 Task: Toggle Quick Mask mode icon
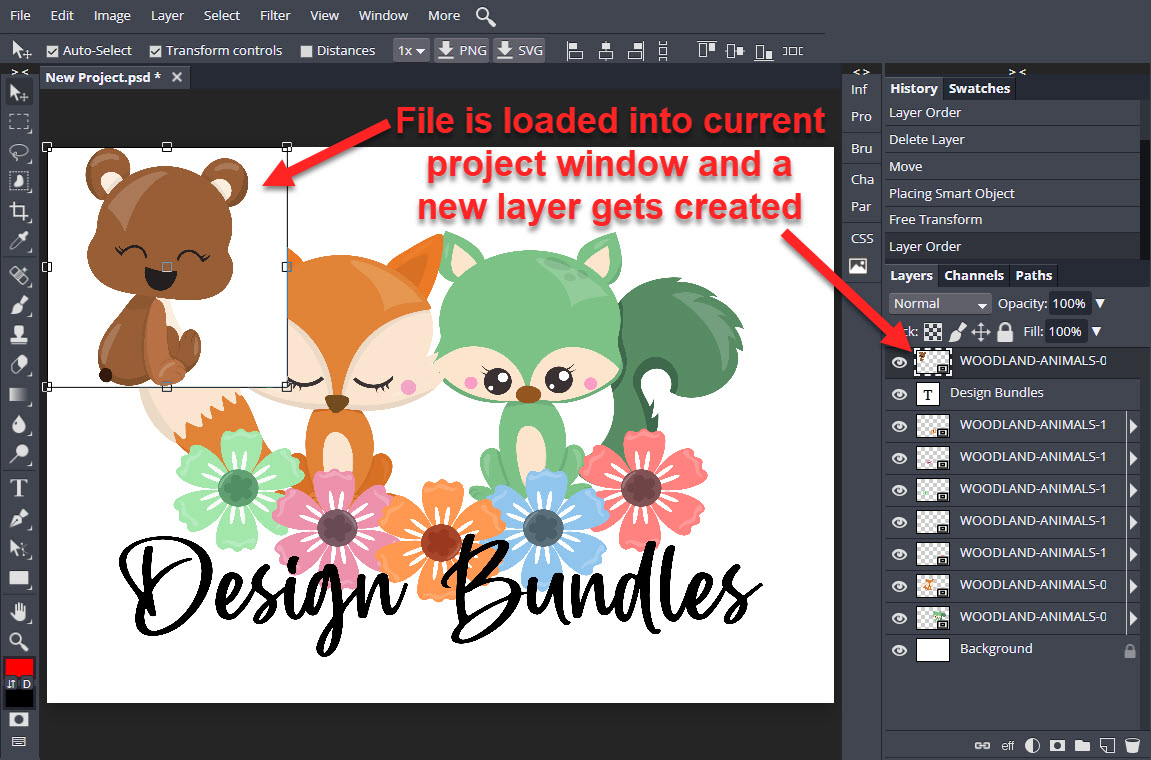coord(19,719)
